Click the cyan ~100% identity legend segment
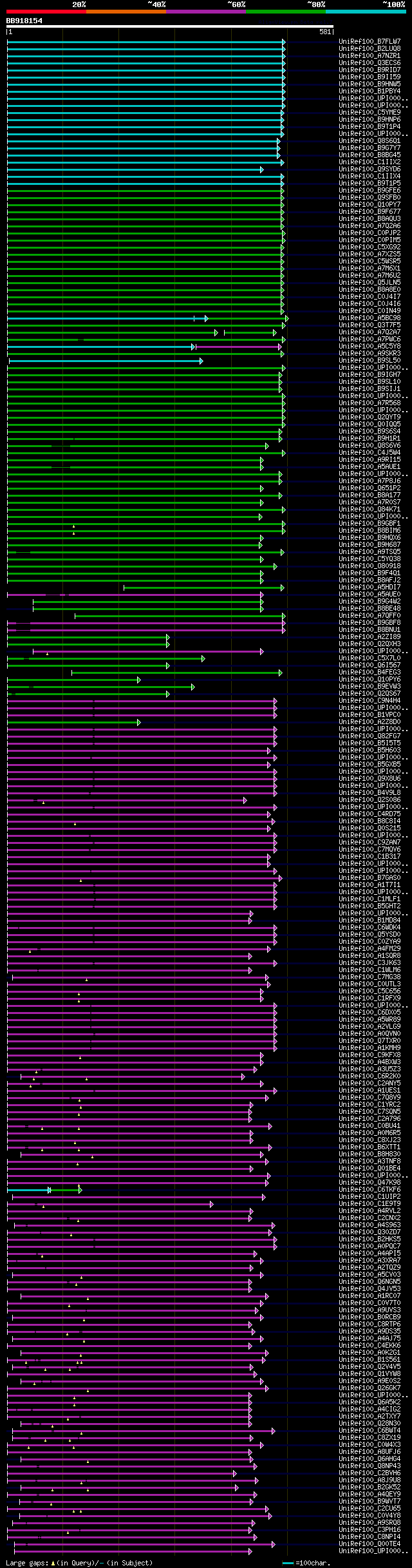Viewport: 412px width, 1568px height. pyautogui.click(x=366, y=12)
